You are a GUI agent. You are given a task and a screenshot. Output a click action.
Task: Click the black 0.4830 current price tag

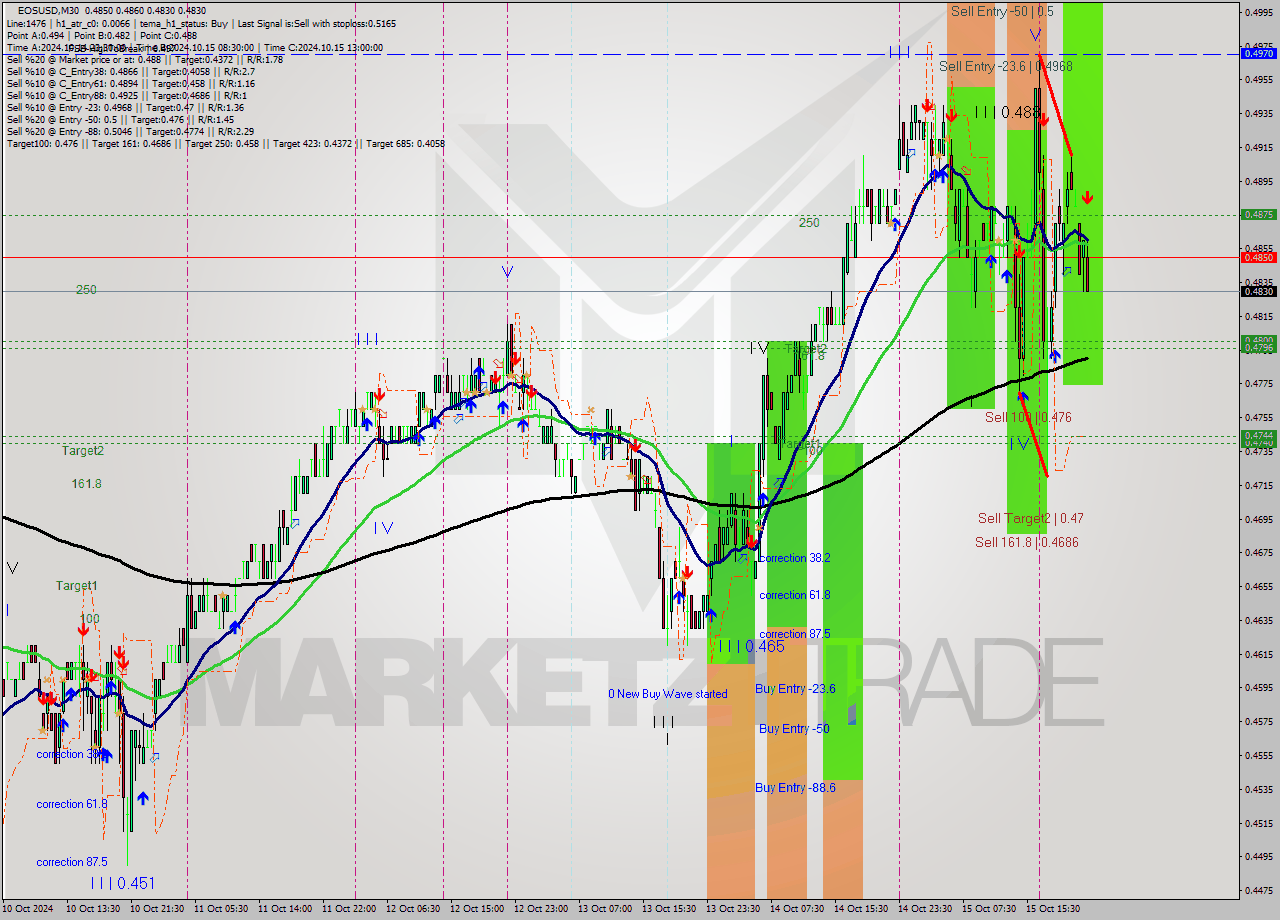pyautogui.click(x=1257, y=291)
